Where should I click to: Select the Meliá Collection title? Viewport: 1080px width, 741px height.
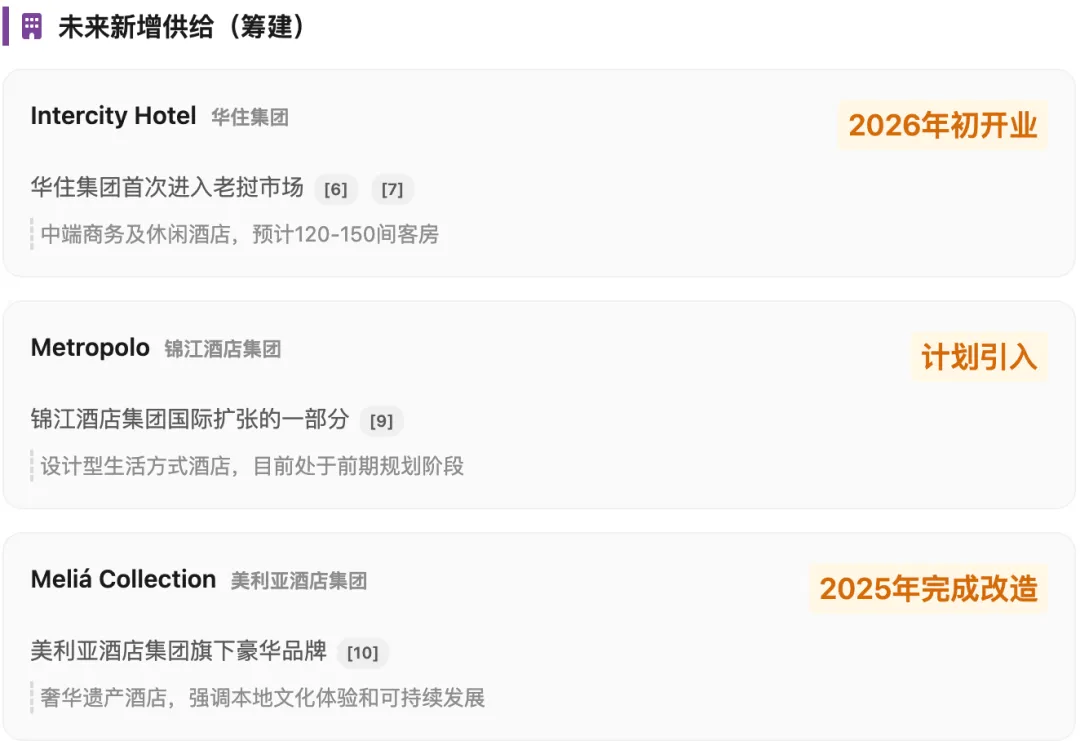[123, 579]
